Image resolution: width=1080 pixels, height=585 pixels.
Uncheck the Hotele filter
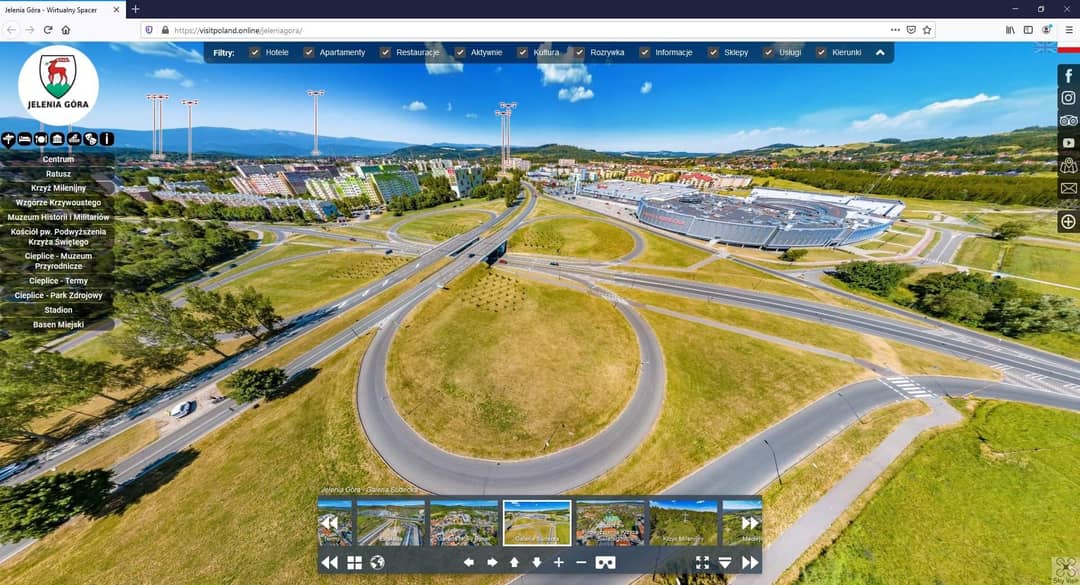[x=255, y=52]
